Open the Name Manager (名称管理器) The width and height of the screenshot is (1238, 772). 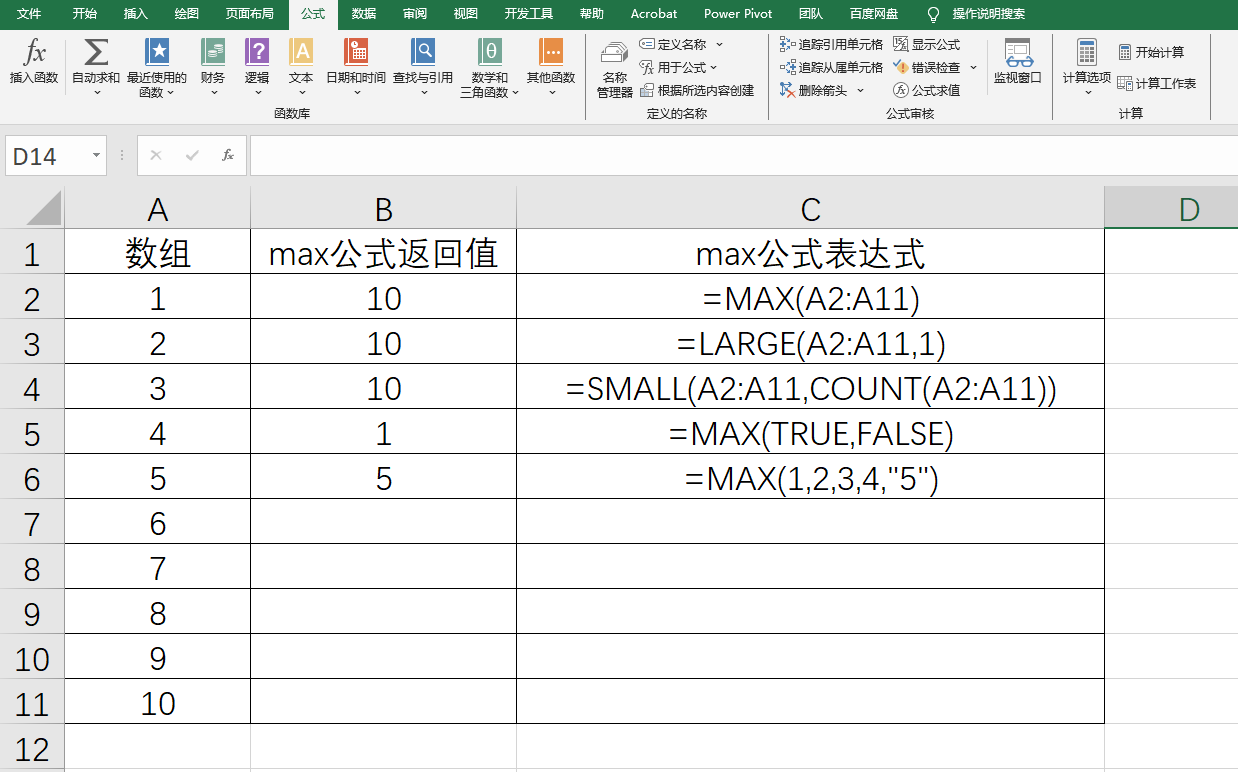click(615, 68)
